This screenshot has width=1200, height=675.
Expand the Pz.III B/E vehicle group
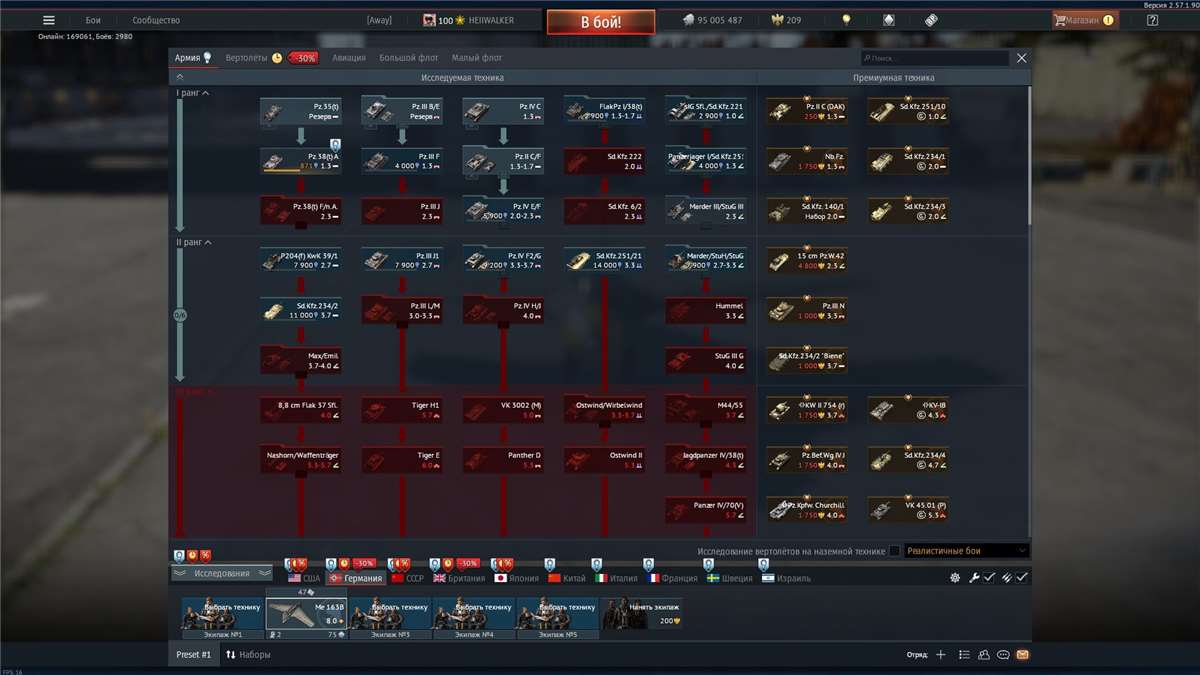[x=402, y=110]
